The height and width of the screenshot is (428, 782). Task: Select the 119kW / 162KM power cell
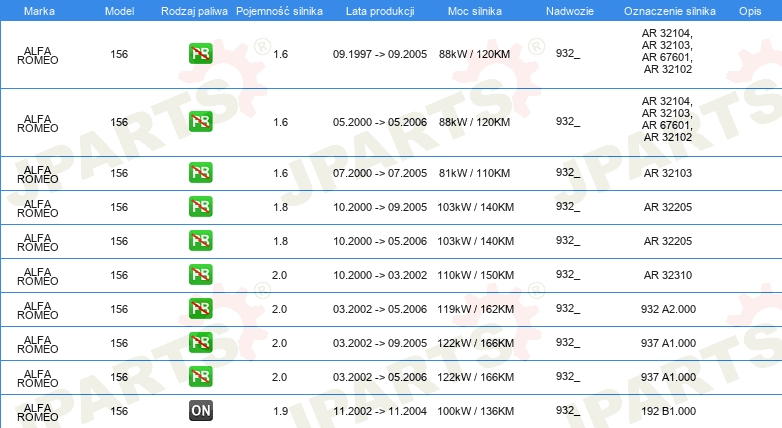(476, 309)
